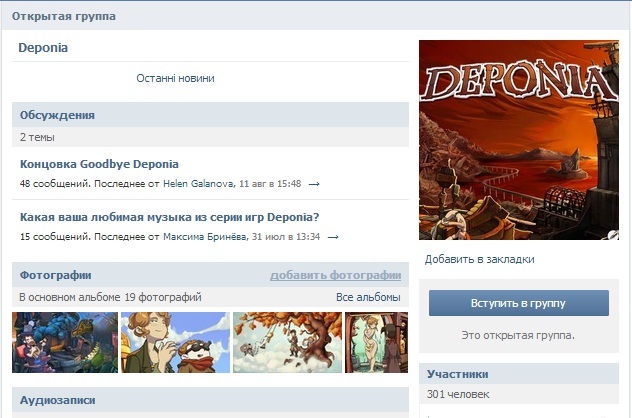Image resolution: width=632 pixels, height=418 pixels.
Task: Join the group with Вступить в группу
Action: point(519,303)
